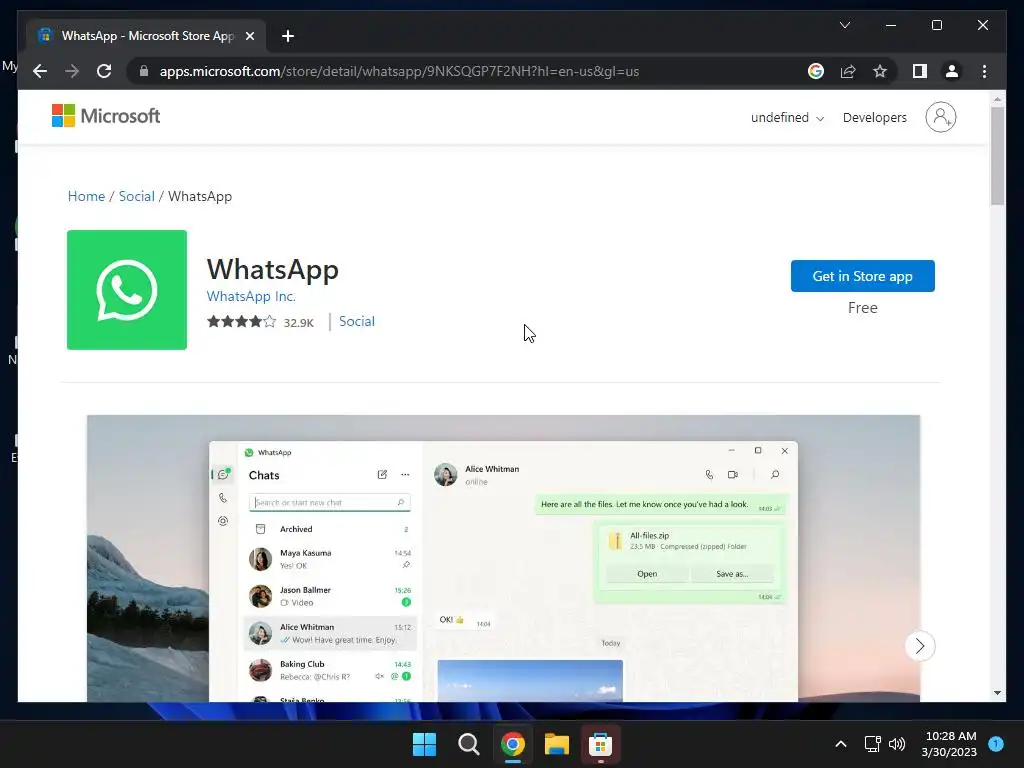1024x768 pixels.
Task: Open taskbar Search
Action: coord(468,744)
